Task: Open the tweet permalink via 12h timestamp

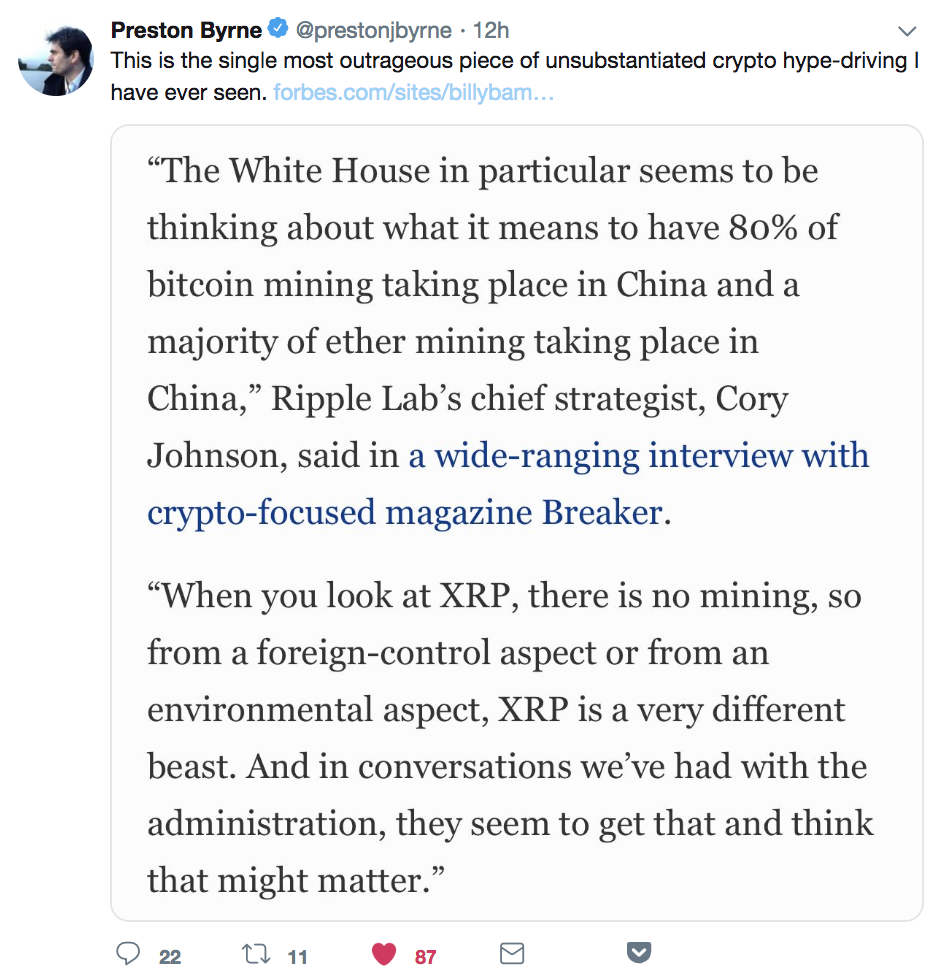Action: tap(491, 30)
